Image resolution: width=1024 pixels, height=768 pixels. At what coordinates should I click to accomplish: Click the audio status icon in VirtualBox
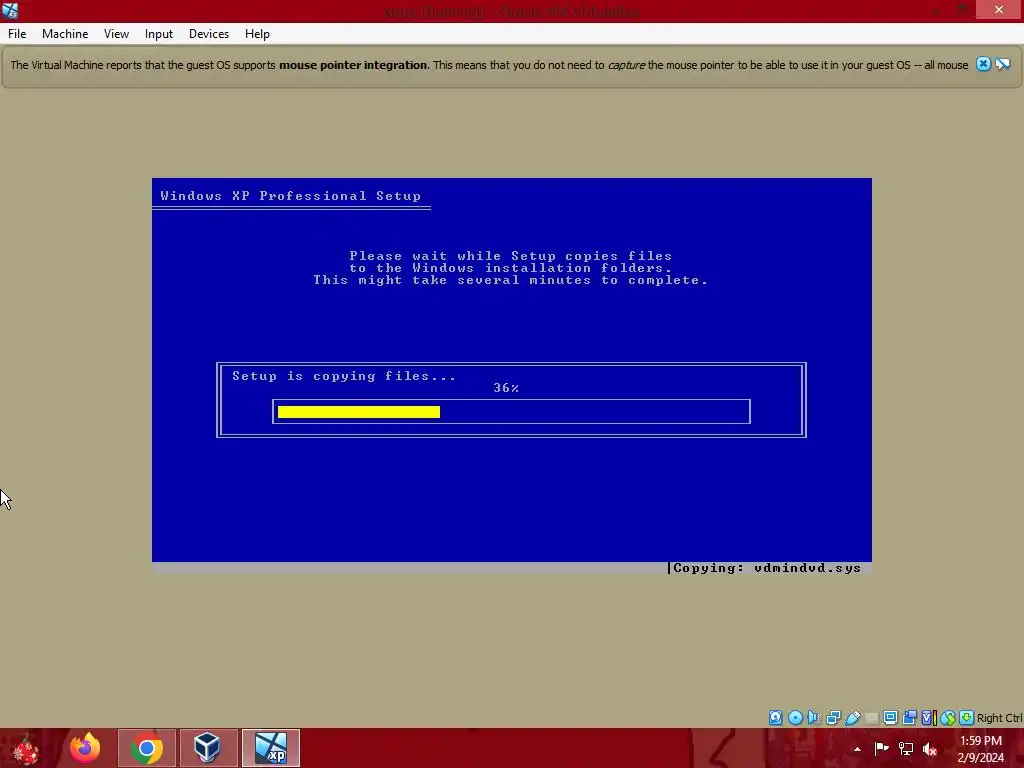click(x=814, y=718)
